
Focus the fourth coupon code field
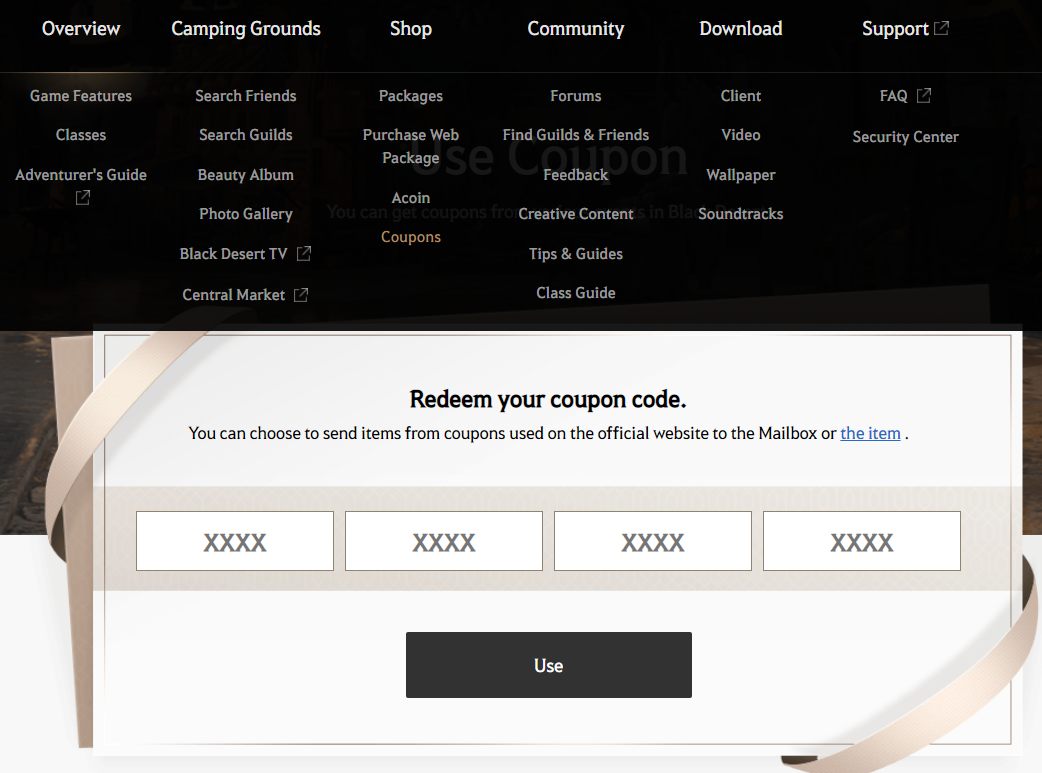(x=862, y=541)
